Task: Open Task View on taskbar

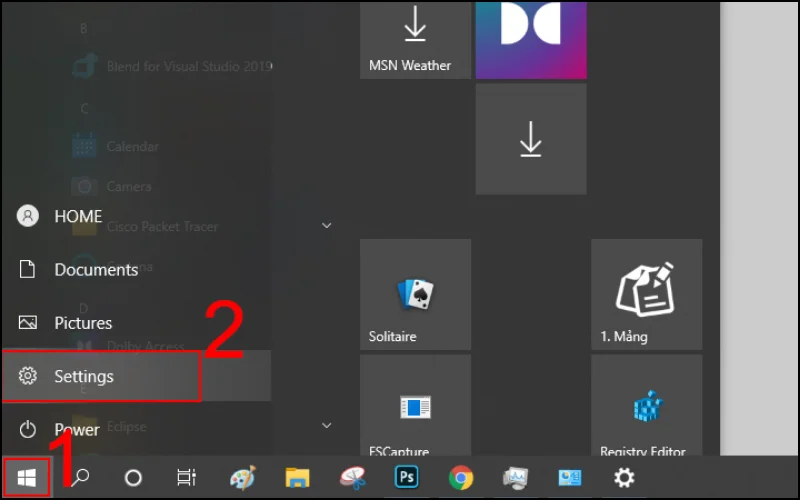Action: point(186,478)
